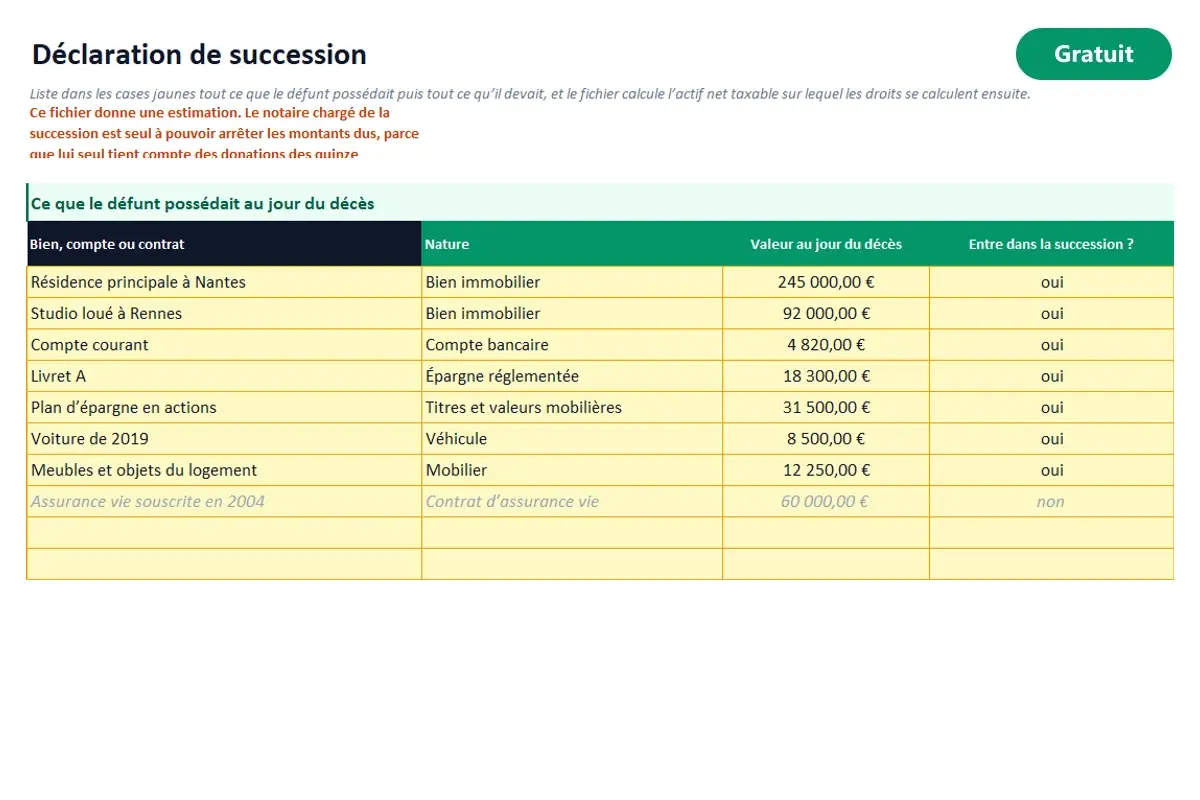Image resolution: width=1200 pixels, height=800 pixels.
Task: Click 'oui' in Plan d'épargne row
Action: click(x=1051, y=407)
